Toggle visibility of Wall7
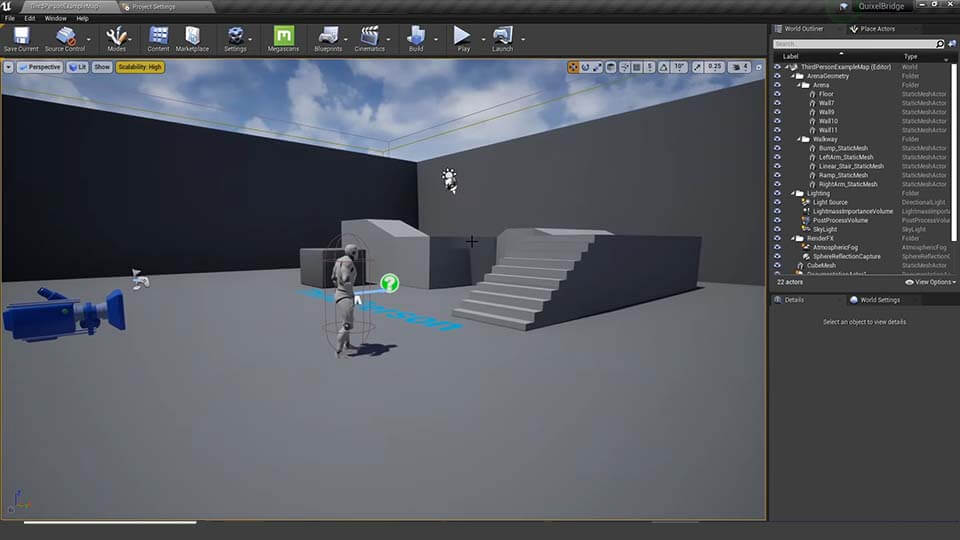This screenshot has height=540, width=960. coord(777,103)
